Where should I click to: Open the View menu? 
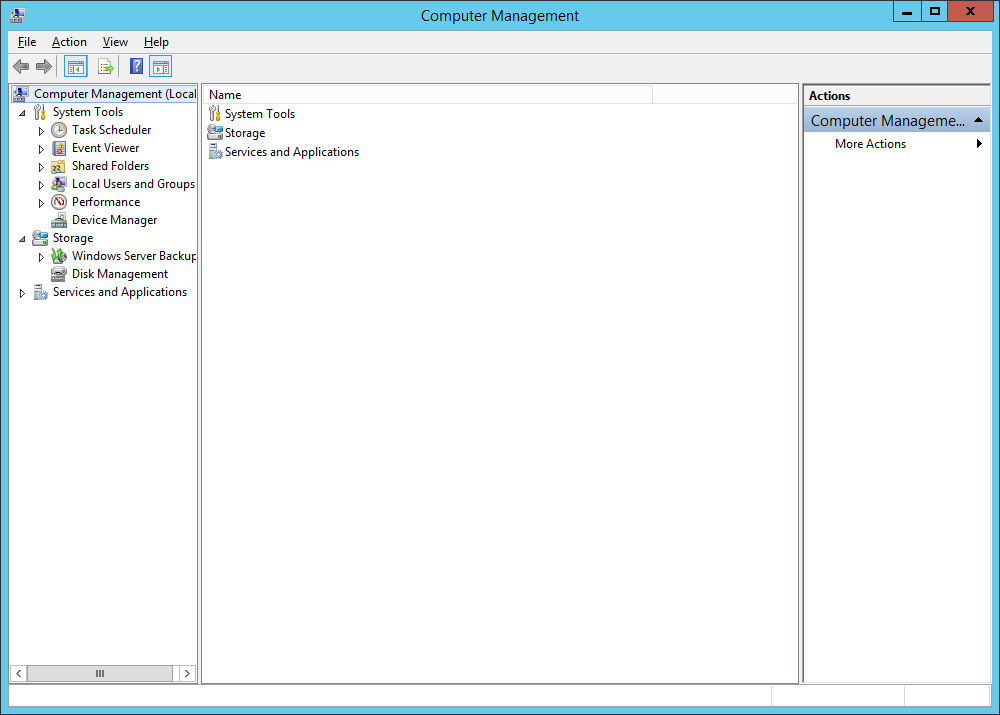pos(115,42)
